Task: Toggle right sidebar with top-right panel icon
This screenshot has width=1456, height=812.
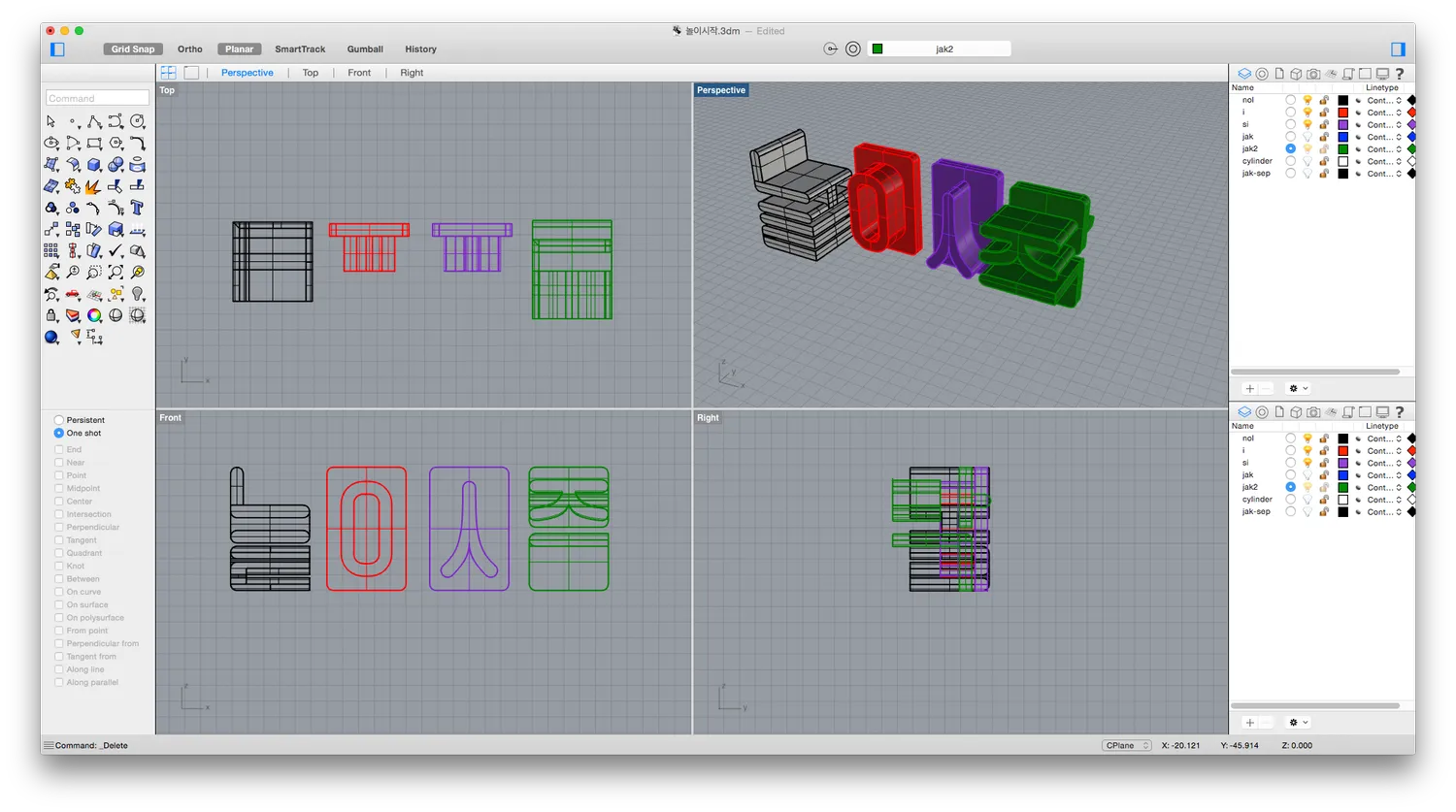Action: tap(1398, 49)
